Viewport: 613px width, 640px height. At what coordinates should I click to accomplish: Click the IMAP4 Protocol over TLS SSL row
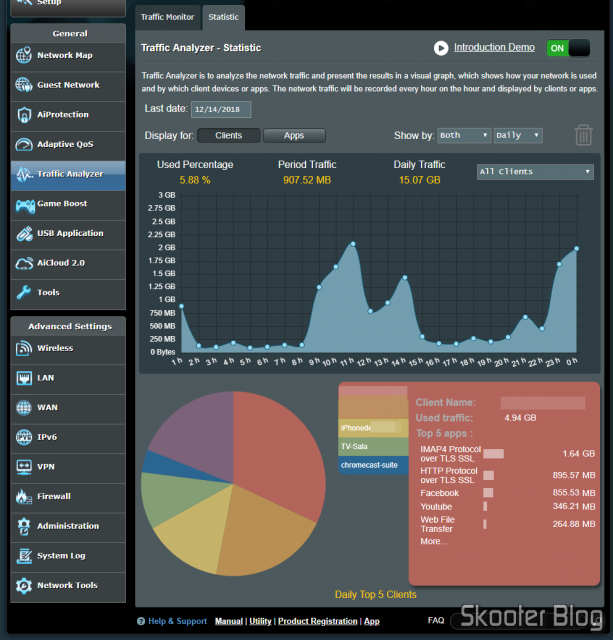(x=507, y=454)
